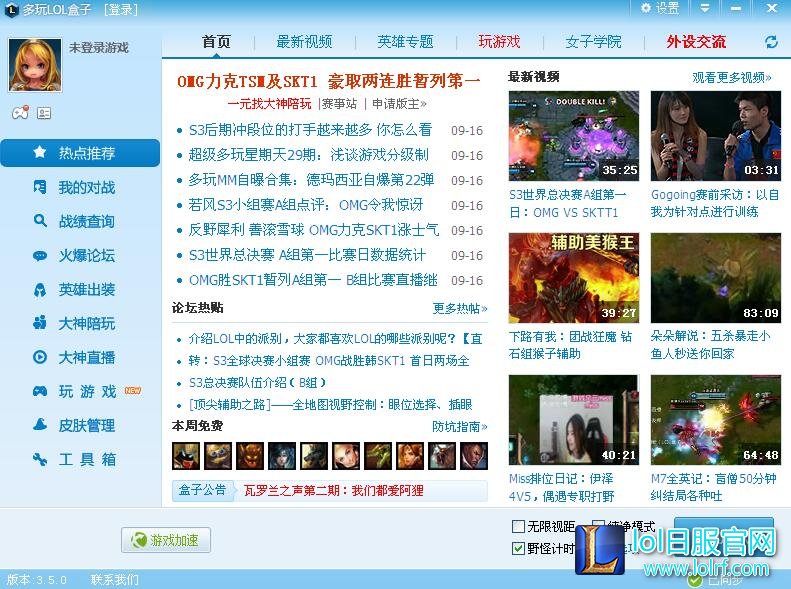
Task: Open news 多玩MM自曝合集
Action: 311,180
